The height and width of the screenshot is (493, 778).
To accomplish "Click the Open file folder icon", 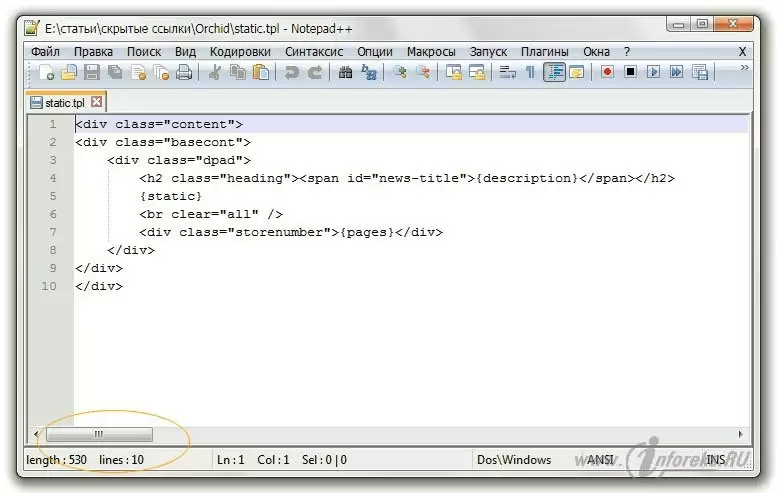I will 68,72.
